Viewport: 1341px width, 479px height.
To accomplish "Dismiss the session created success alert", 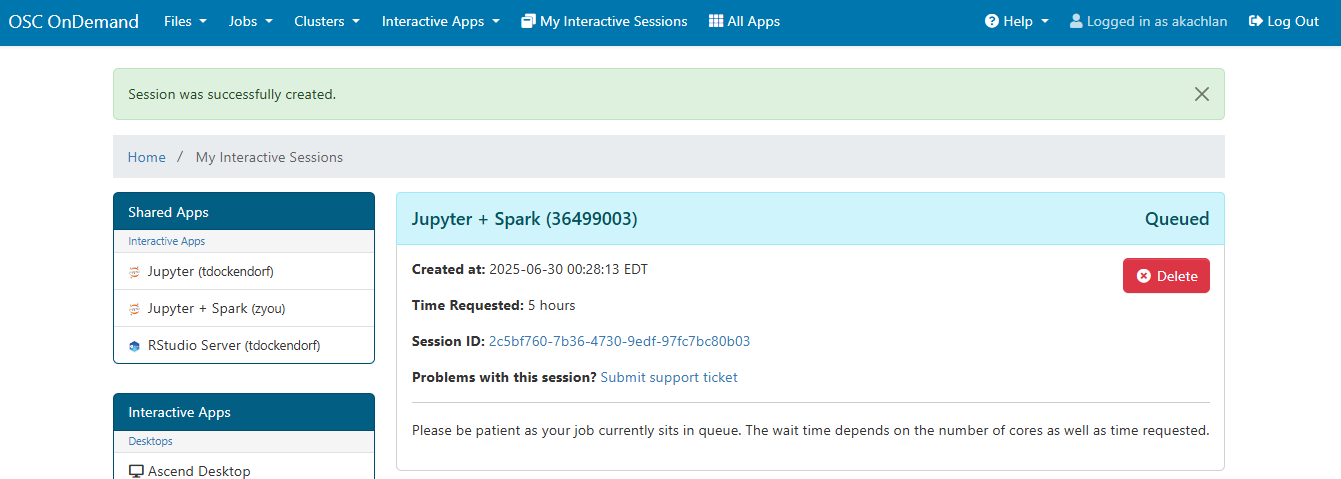I will coord(1201,94).
